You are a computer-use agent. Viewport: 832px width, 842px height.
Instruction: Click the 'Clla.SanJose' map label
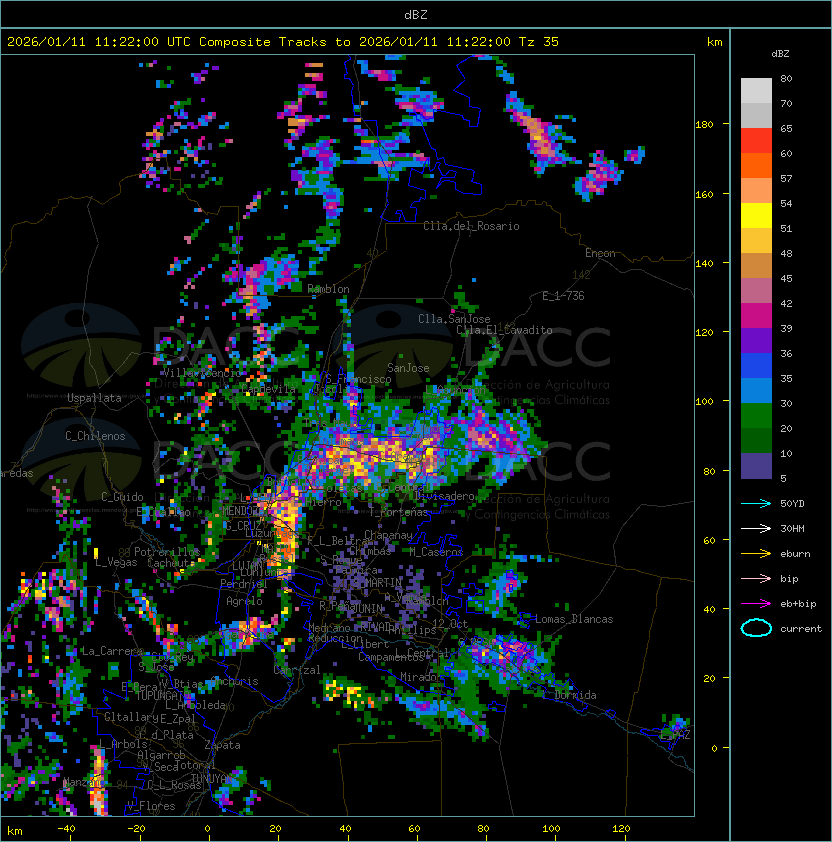tap(454, 319)
